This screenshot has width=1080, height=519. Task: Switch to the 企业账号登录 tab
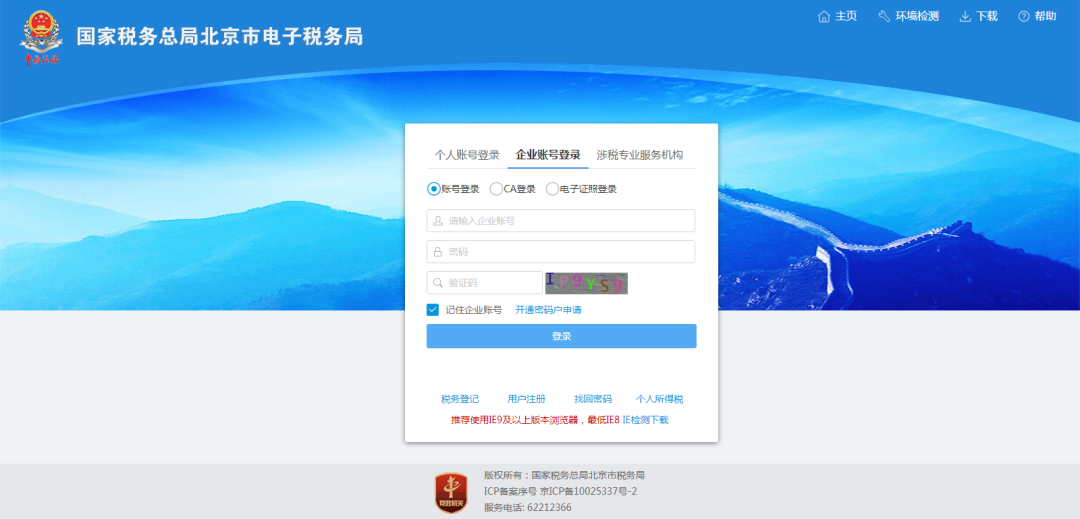coord(548,155)
